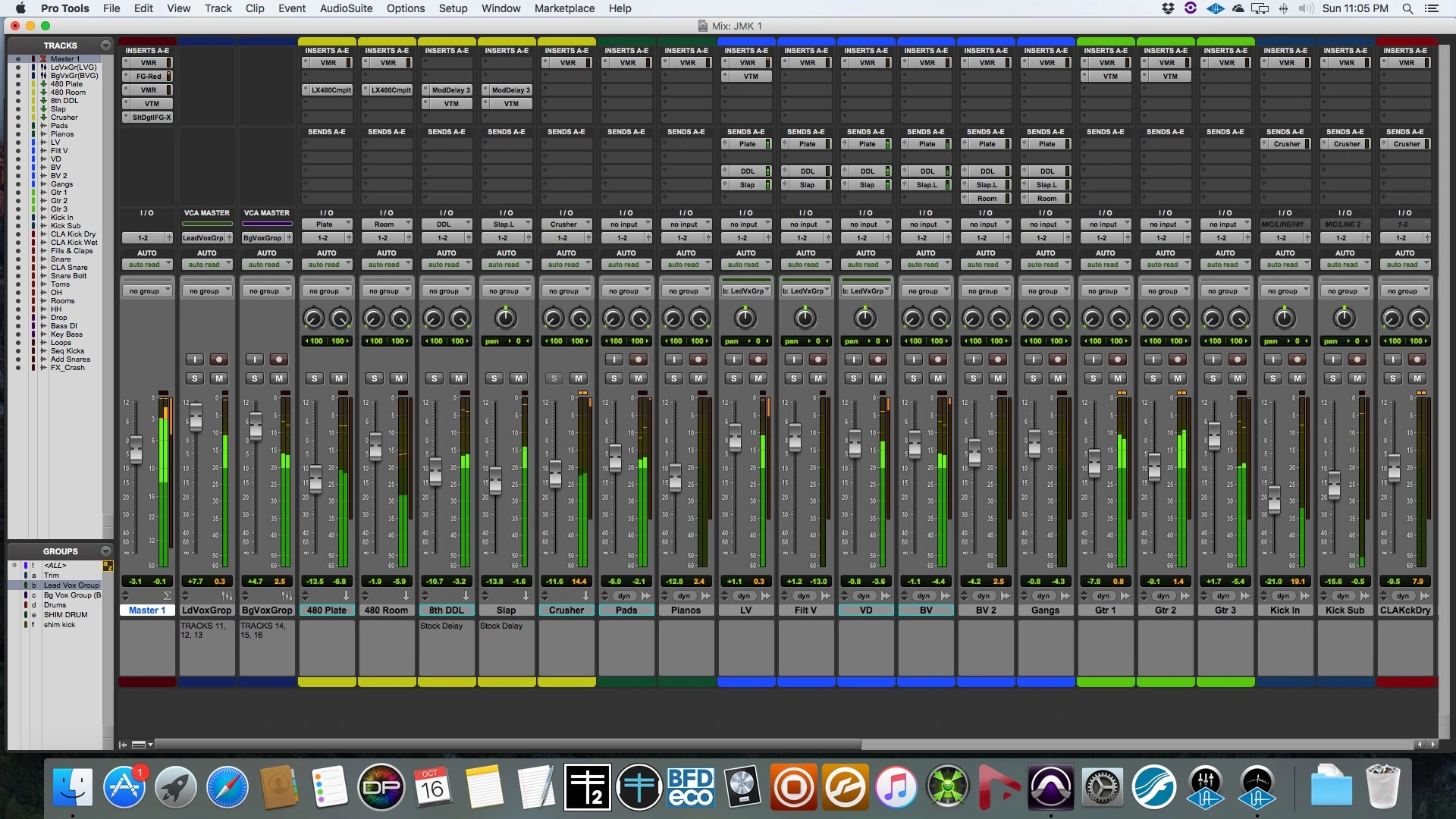Mute the BgVoxGrop VCA track
The image size is (1456, 819).
(279, 378)
